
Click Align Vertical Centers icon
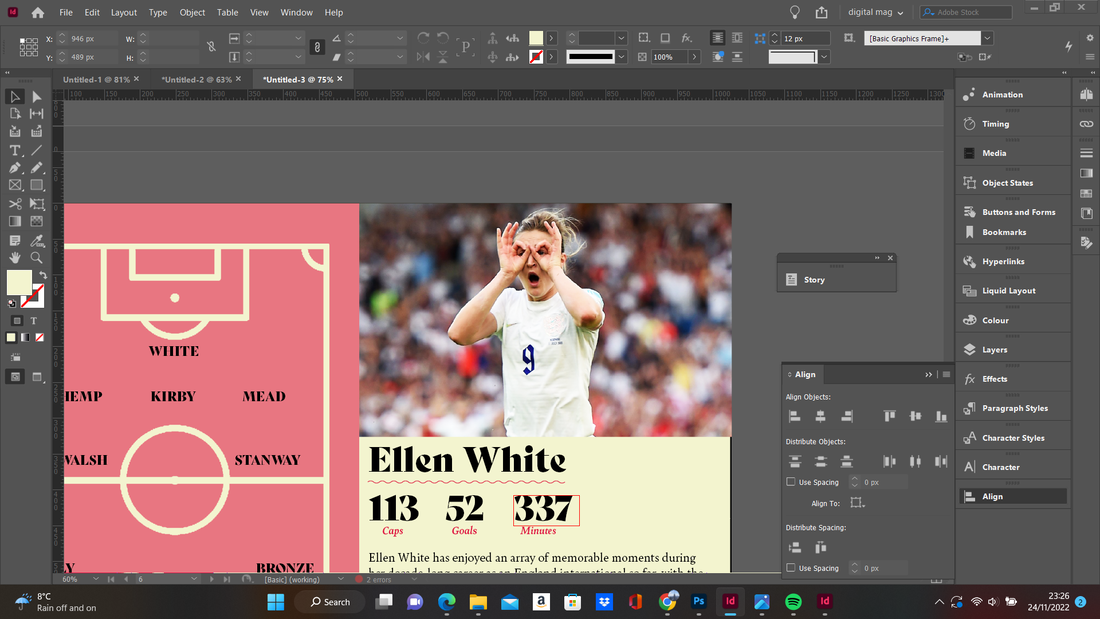point(915,416)
